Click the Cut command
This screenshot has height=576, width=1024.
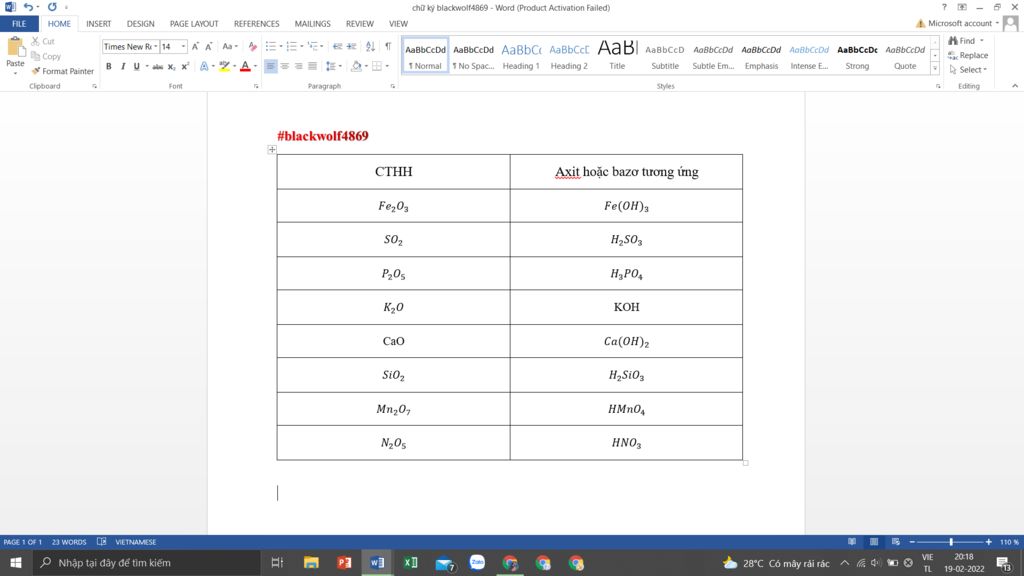(43, 41)
